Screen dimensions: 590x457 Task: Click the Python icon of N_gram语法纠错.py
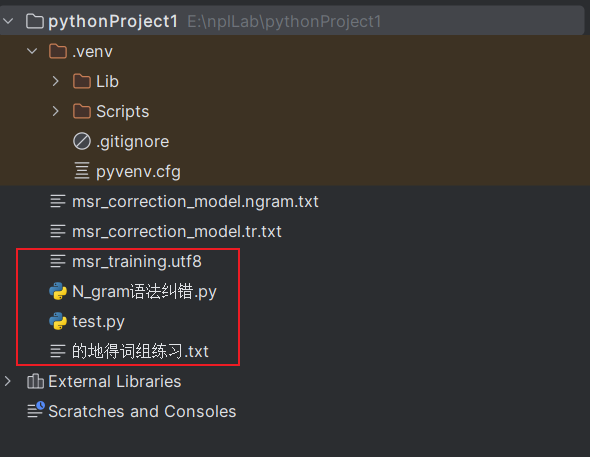(x=58, y=291)
